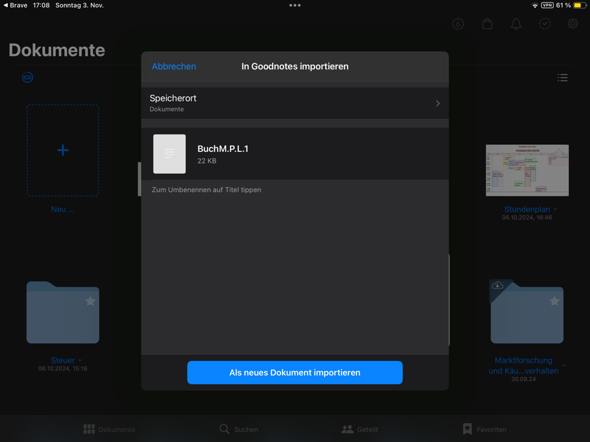Tap the circled 6 icon in the top bar
590x442 pixels.
[x=458, y=24]
